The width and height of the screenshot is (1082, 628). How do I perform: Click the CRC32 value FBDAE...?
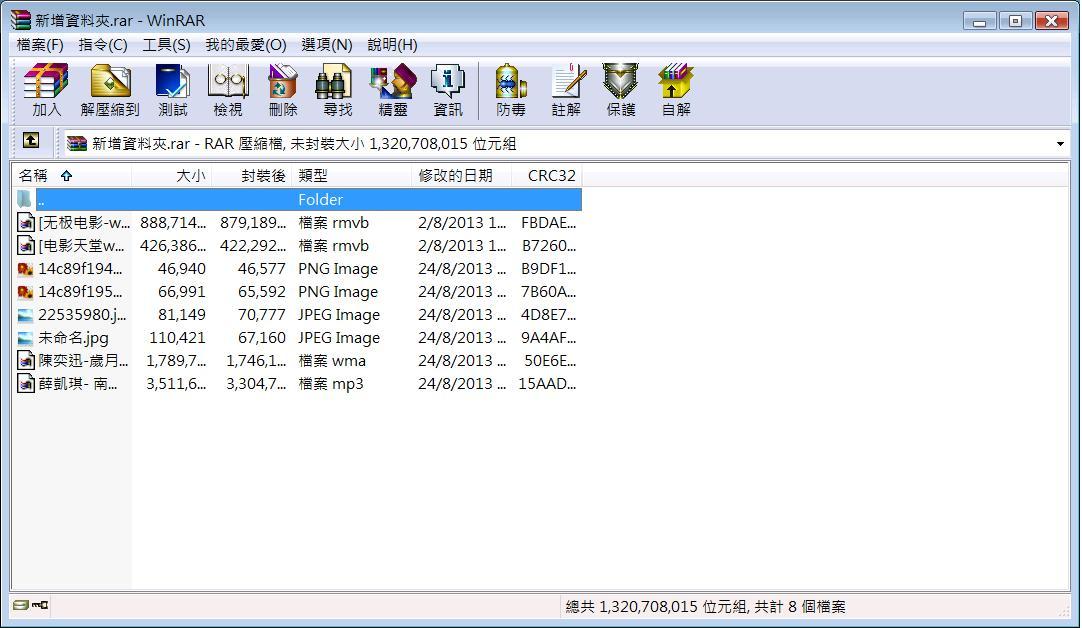click(x=549, y=222)
